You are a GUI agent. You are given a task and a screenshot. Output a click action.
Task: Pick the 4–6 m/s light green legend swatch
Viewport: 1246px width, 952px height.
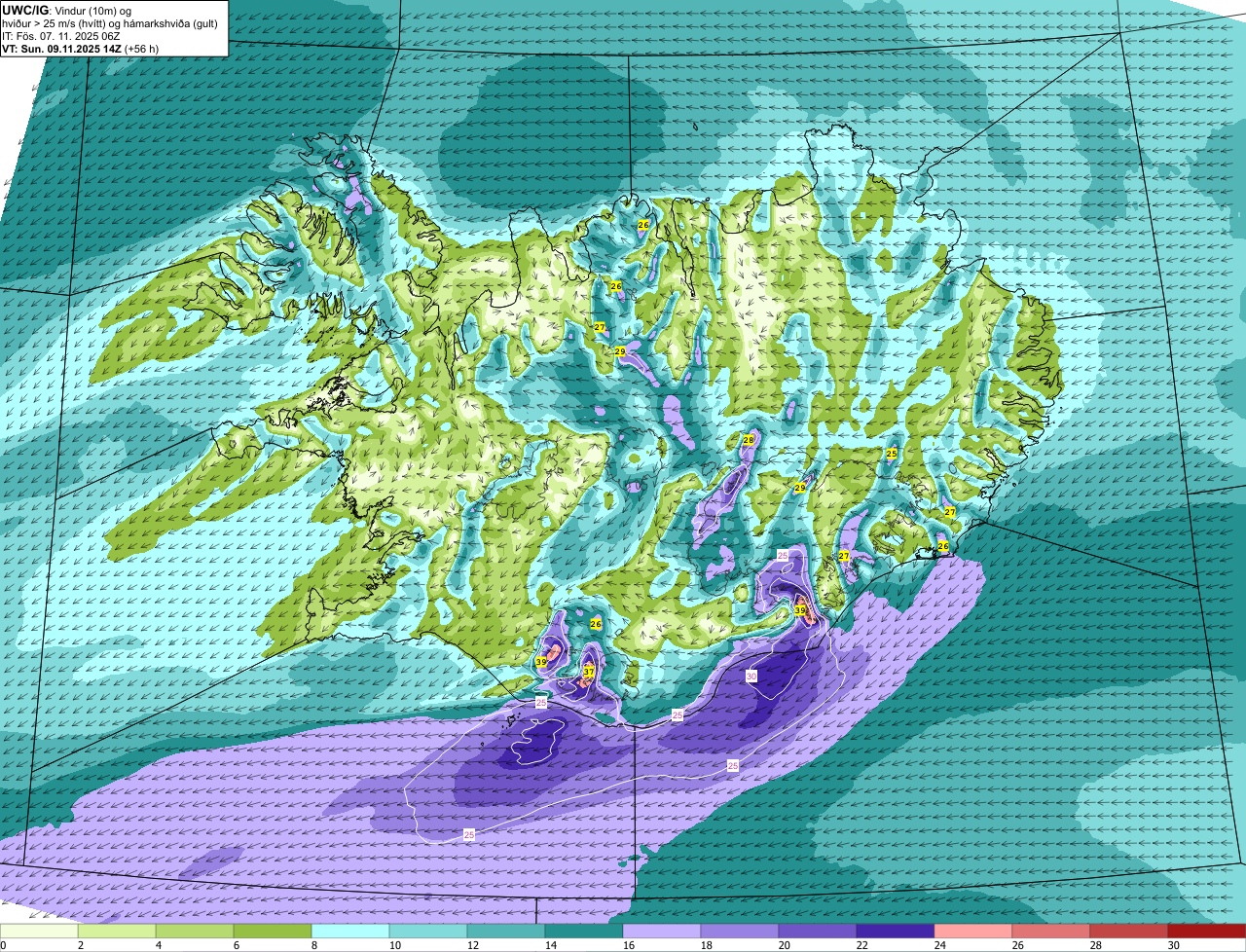(x=195, y=932)
